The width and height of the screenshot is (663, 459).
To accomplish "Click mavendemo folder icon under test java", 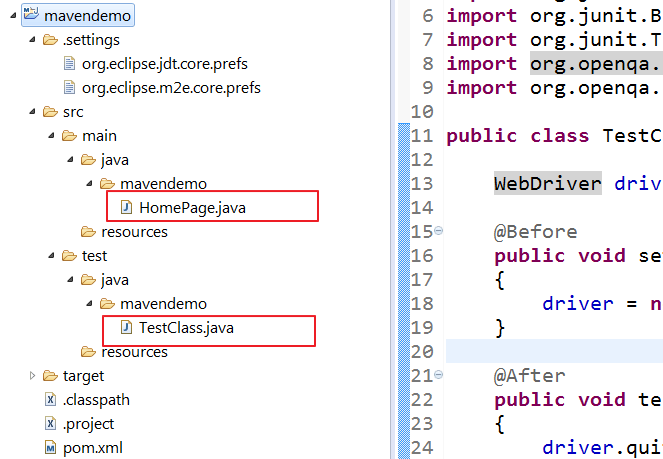I will click(x=107, y=304).
